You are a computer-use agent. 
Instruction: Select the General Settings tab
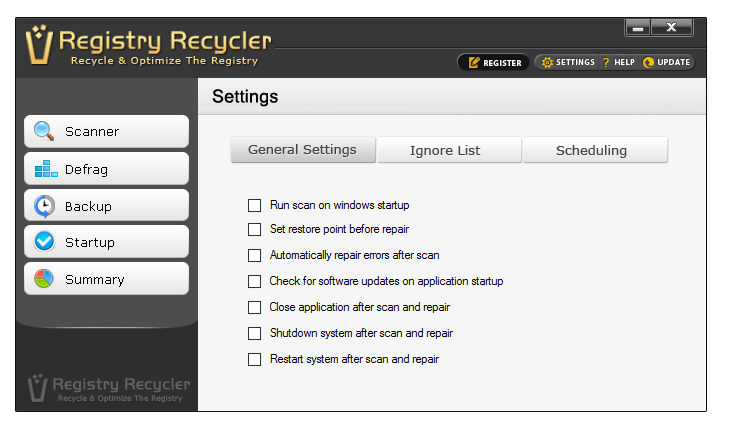click(x=302, y=150)
